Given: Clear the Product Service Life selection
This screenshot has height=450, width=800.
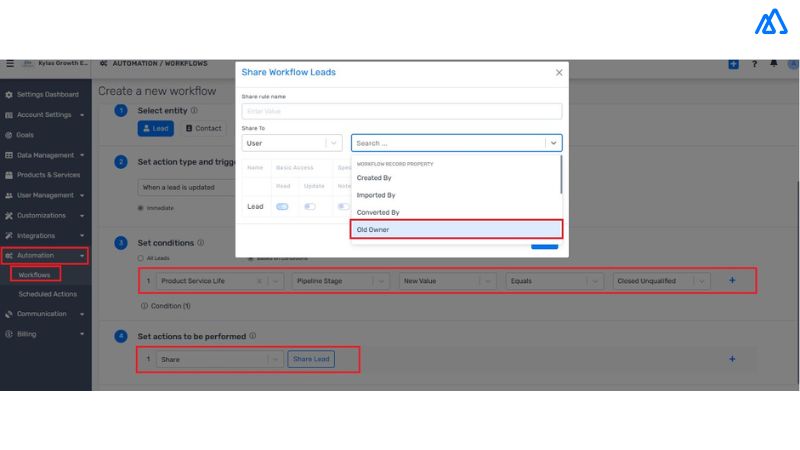Looking at the screenshot, I should pos(260,281).
